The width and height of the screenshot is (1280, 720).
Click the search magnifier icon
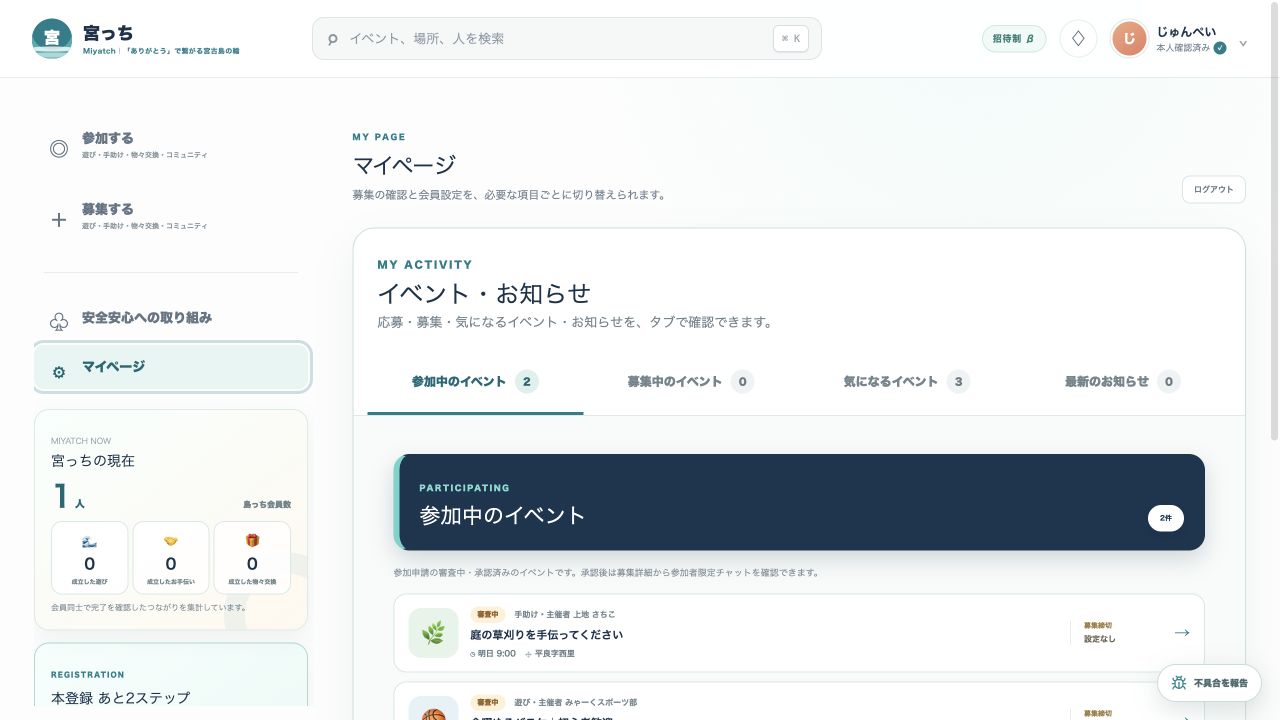point(333,39)
